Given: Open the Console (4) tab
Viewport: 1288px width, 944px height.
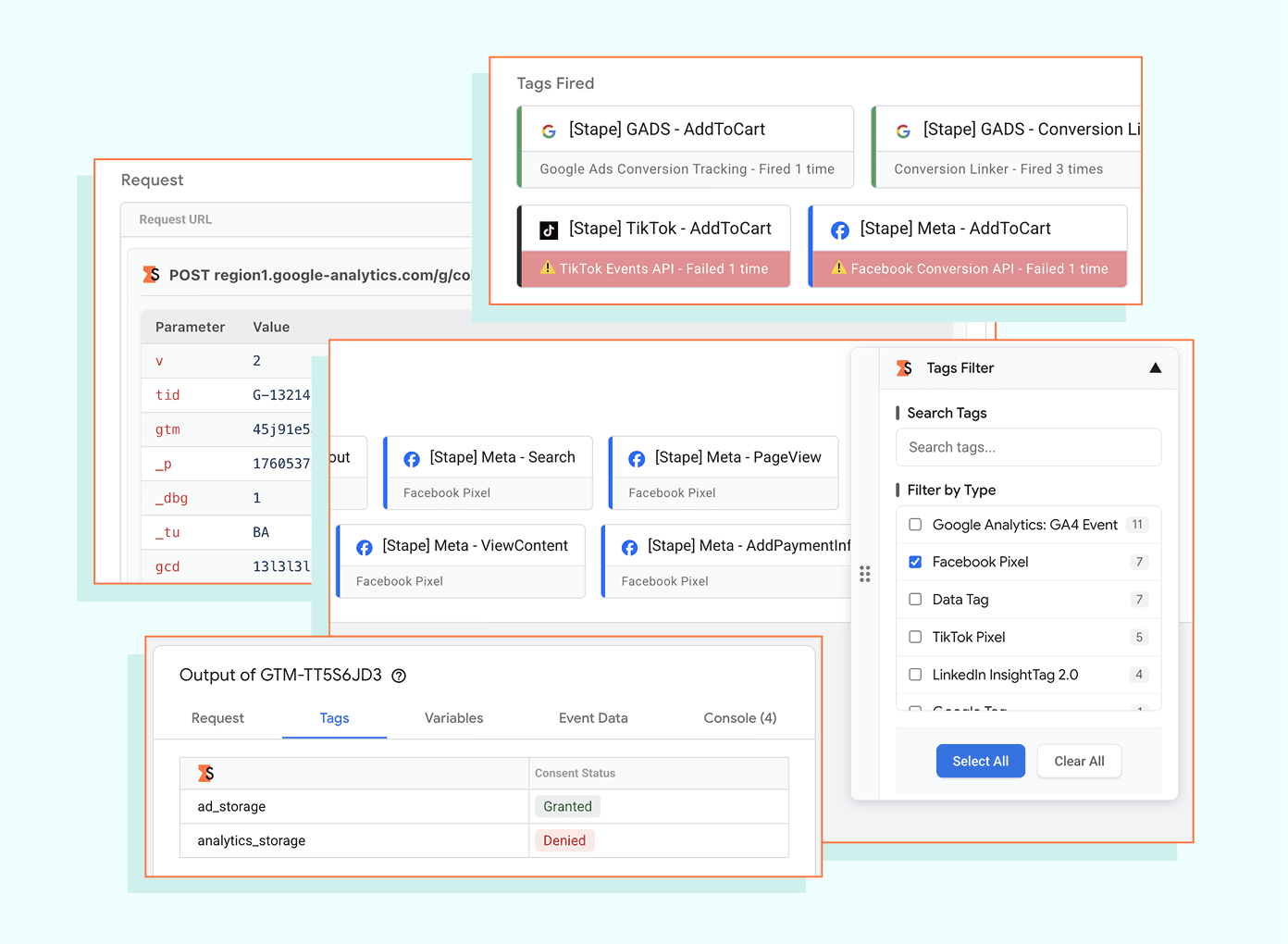Looking at the screenshot, I should [739, 718].
